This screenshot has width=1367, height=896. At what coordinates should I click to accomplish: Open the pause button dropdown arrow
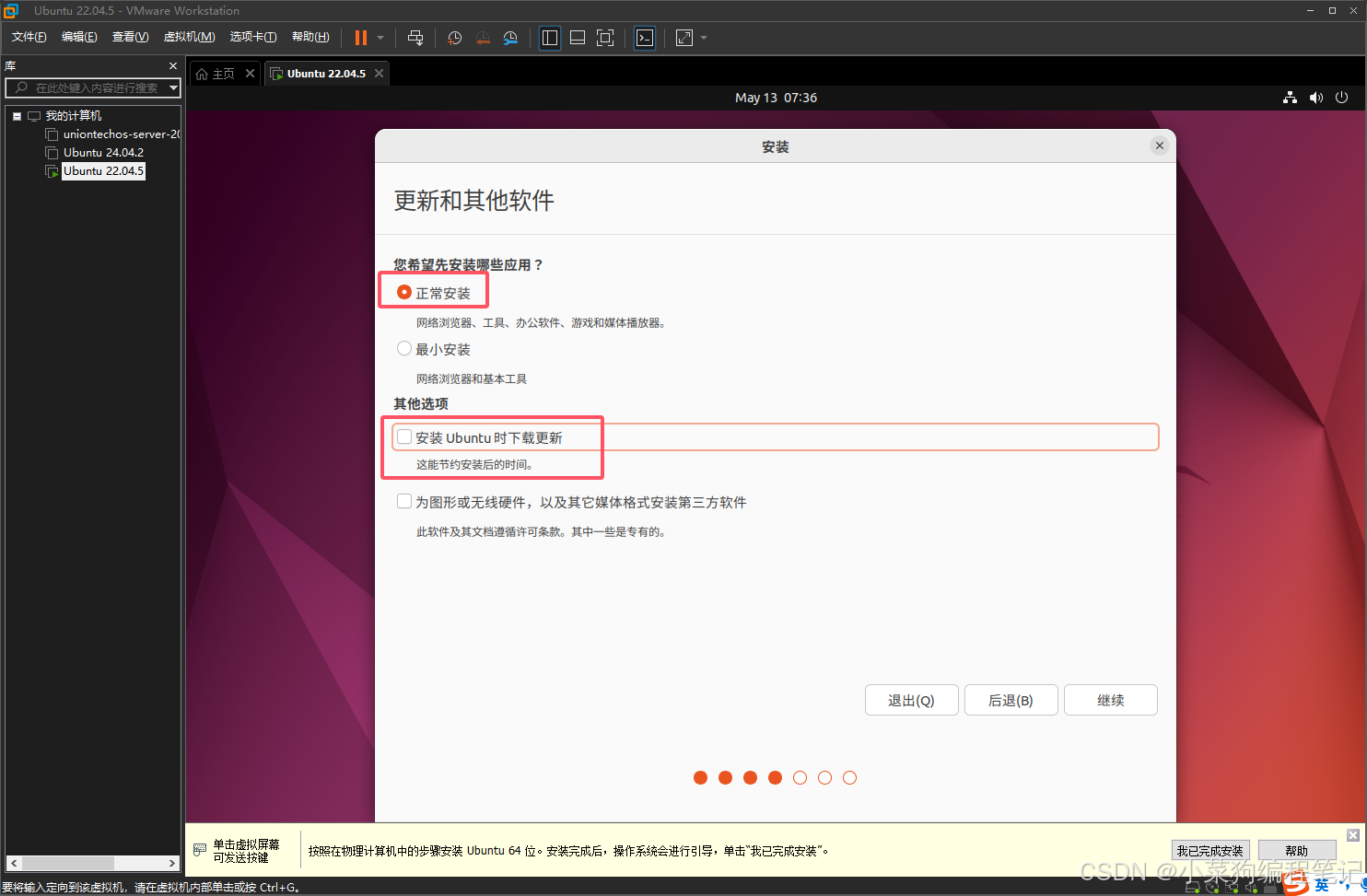click(x=379, y=38)
